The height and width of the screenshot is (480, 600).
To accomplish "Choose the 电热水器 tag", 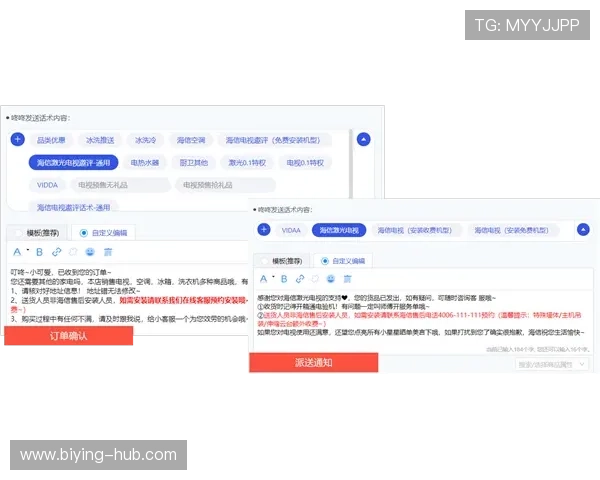I will [x=145, y=163].
